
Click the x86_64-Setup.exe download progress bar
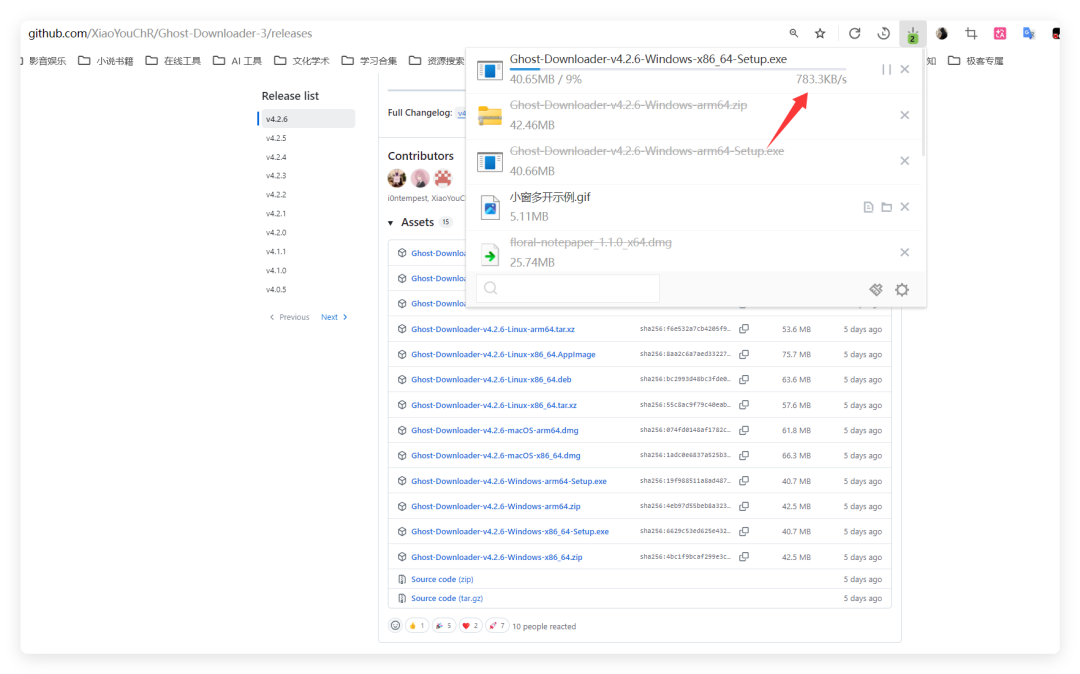coord(678,69)
